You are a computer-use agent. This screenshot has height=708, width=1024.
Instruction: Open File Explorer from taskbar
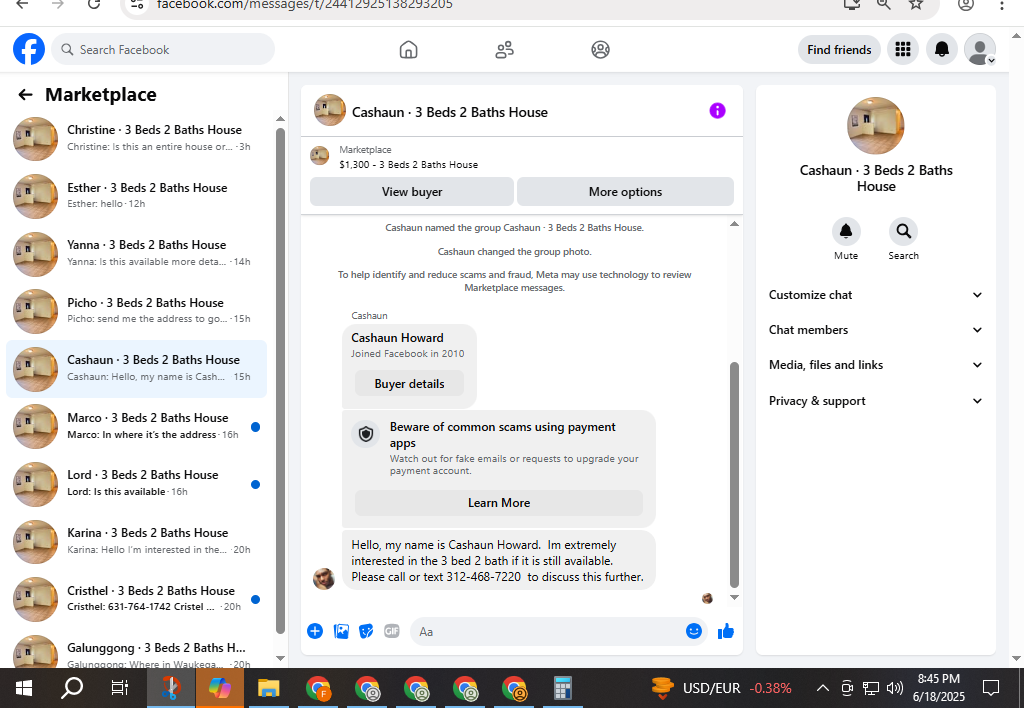tap(268, 688)
